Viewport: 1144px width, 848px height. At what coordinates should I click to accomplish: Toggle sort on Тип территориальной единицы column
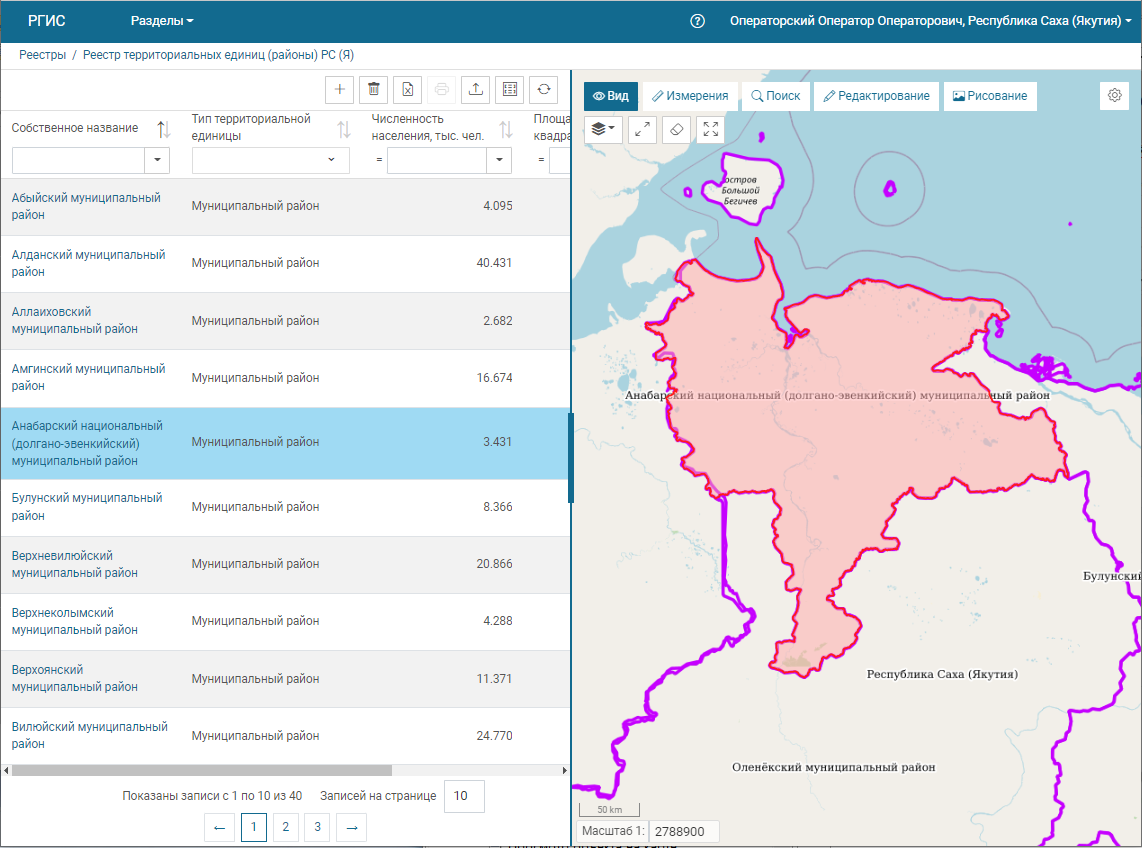pos(344,129)
